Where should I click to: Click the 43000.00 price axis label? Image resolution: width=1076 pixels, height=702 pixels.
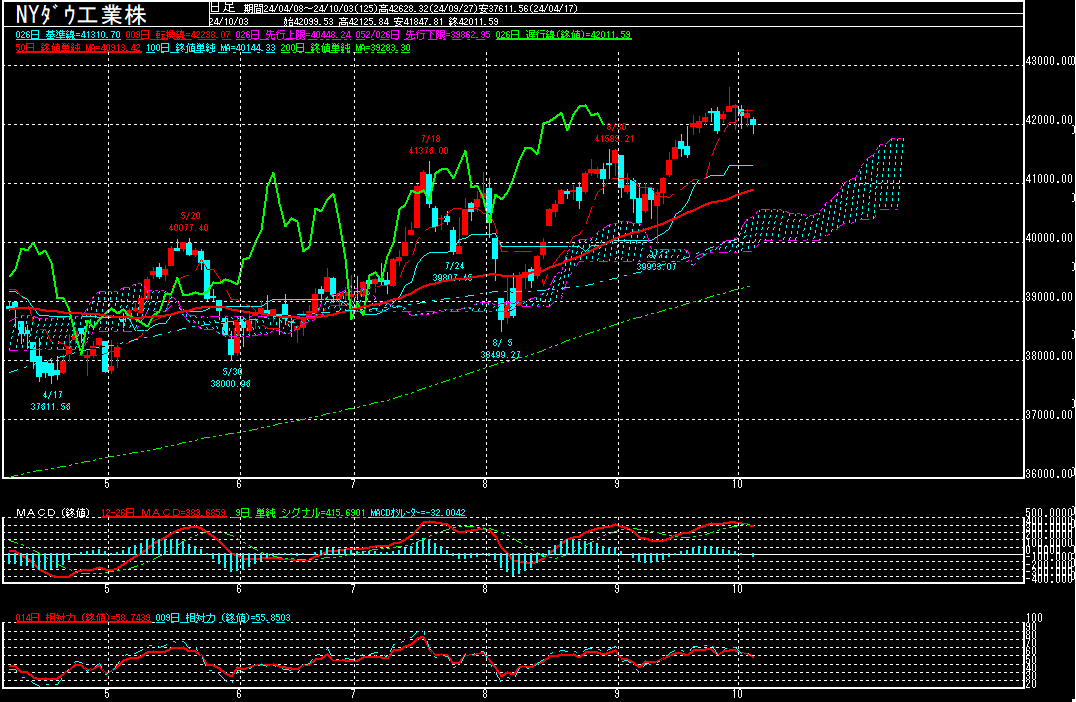point(1050,61)
